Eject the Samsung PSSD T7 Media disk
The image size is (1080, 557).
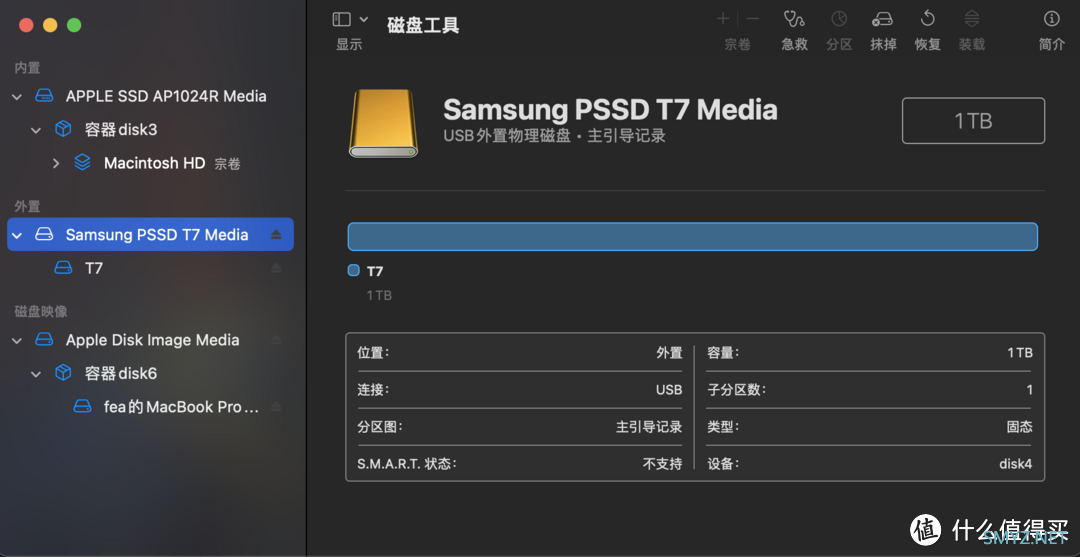(x=276, y=234)
